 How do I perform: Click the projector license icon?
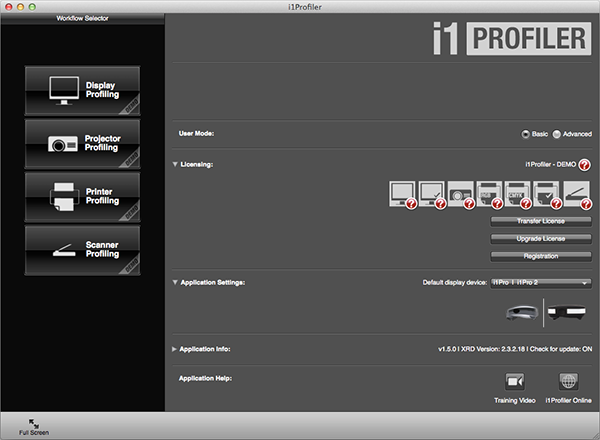tap(460, 194)
